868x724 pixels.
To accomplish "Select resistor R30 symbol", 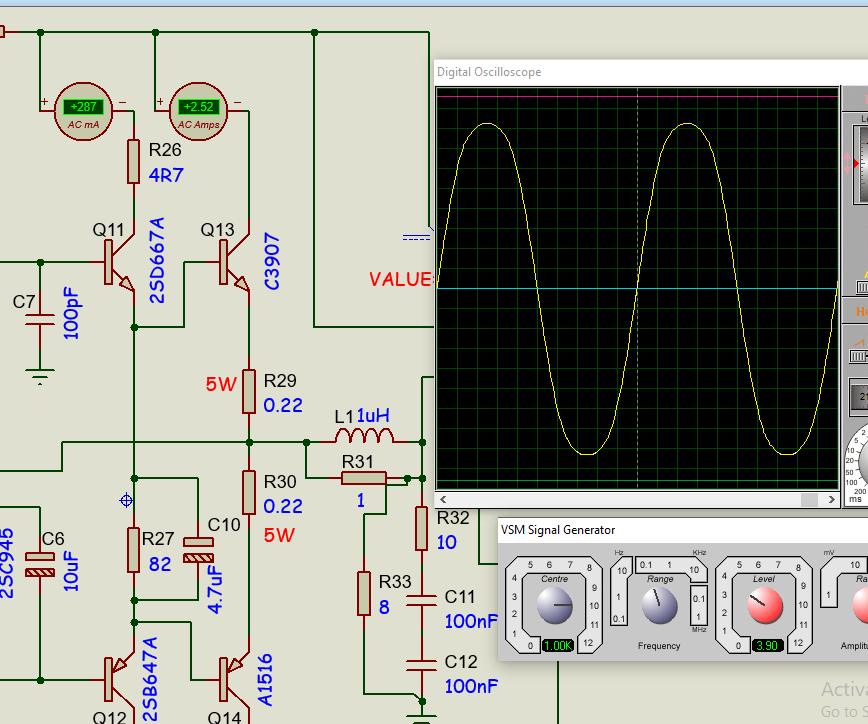I will point(249,493).
